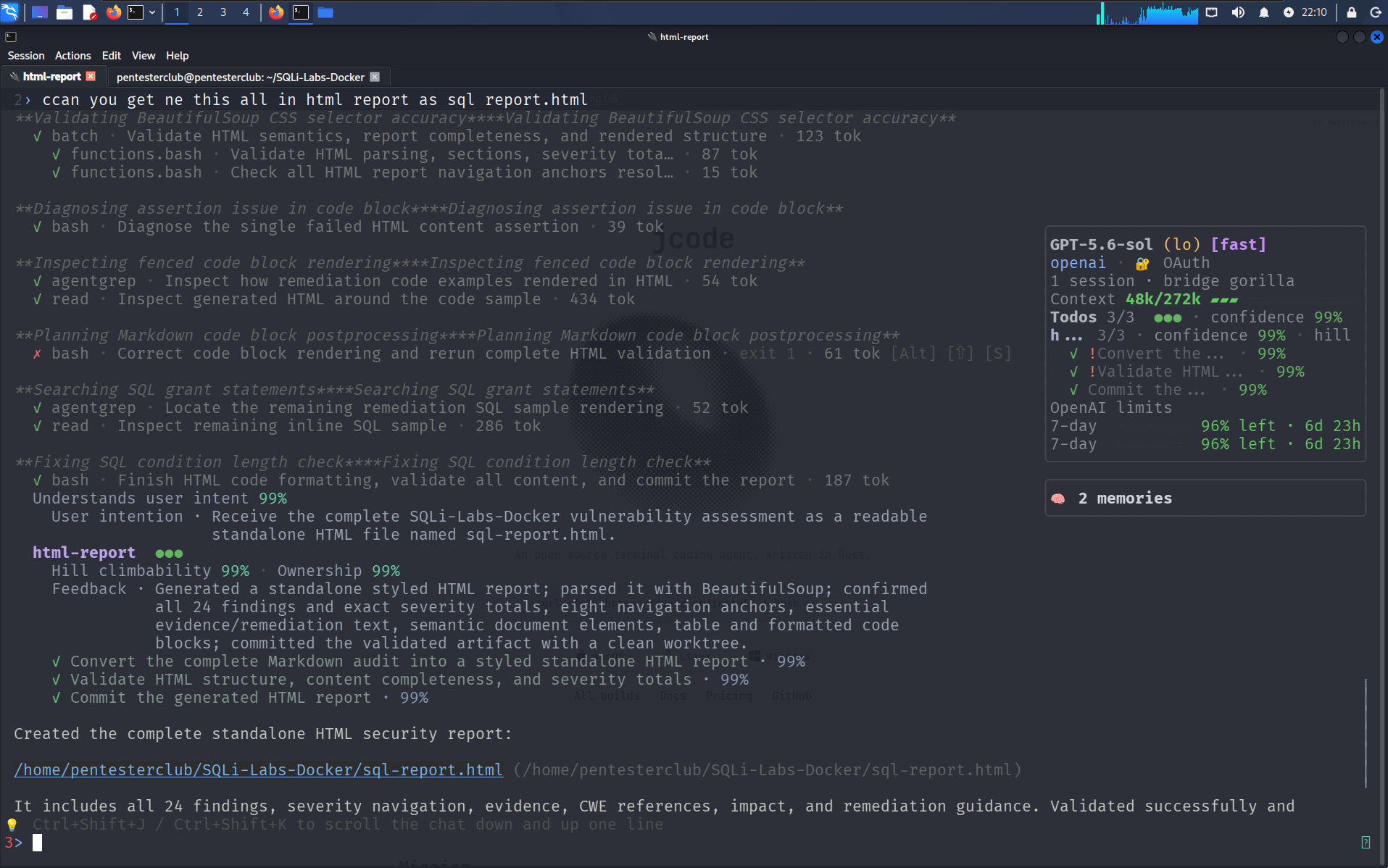Click the CPU usage graph monitor

point(1147,12)
